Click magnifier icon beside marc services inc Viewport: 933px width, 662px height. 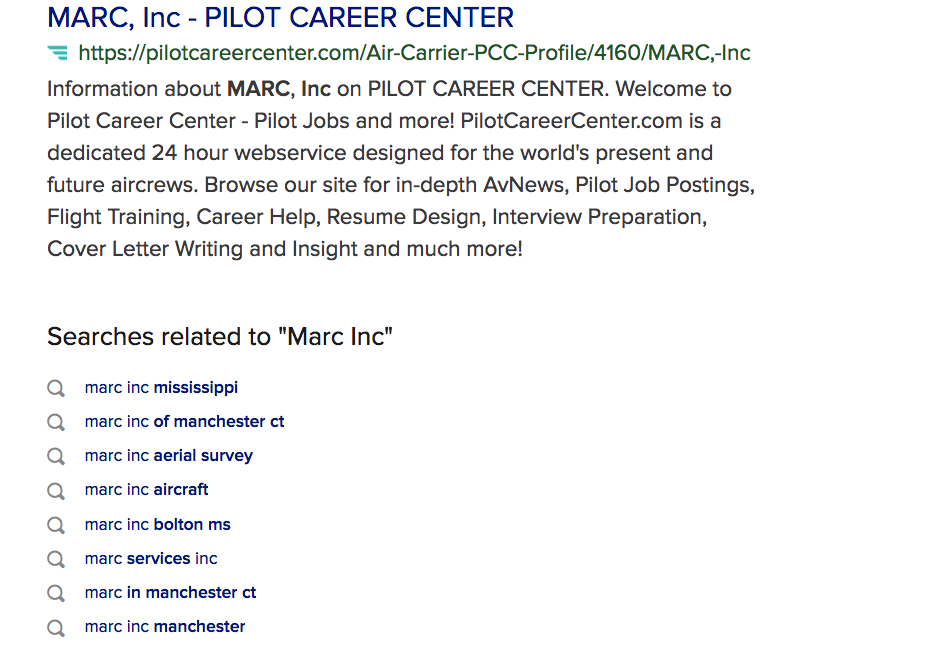click(56, 559)
